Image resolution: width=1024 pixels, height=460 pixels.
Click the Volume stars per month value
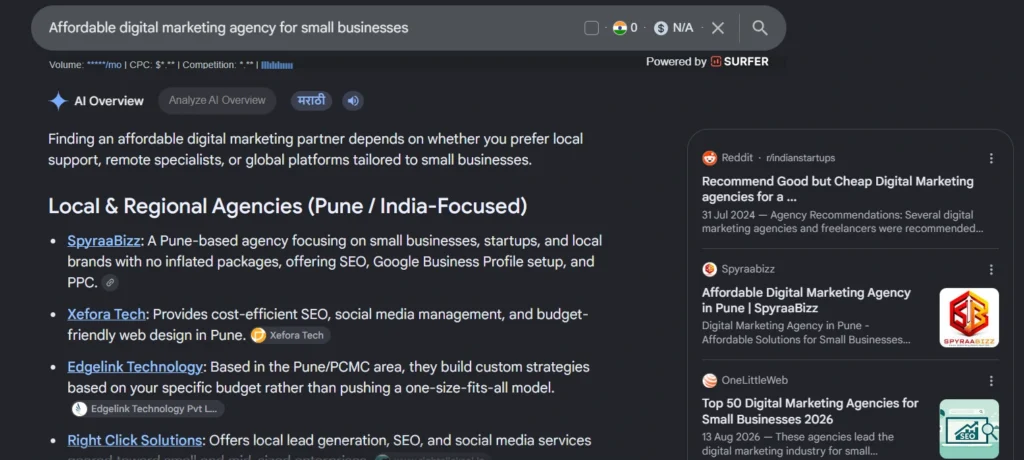(x=104, y=65)
